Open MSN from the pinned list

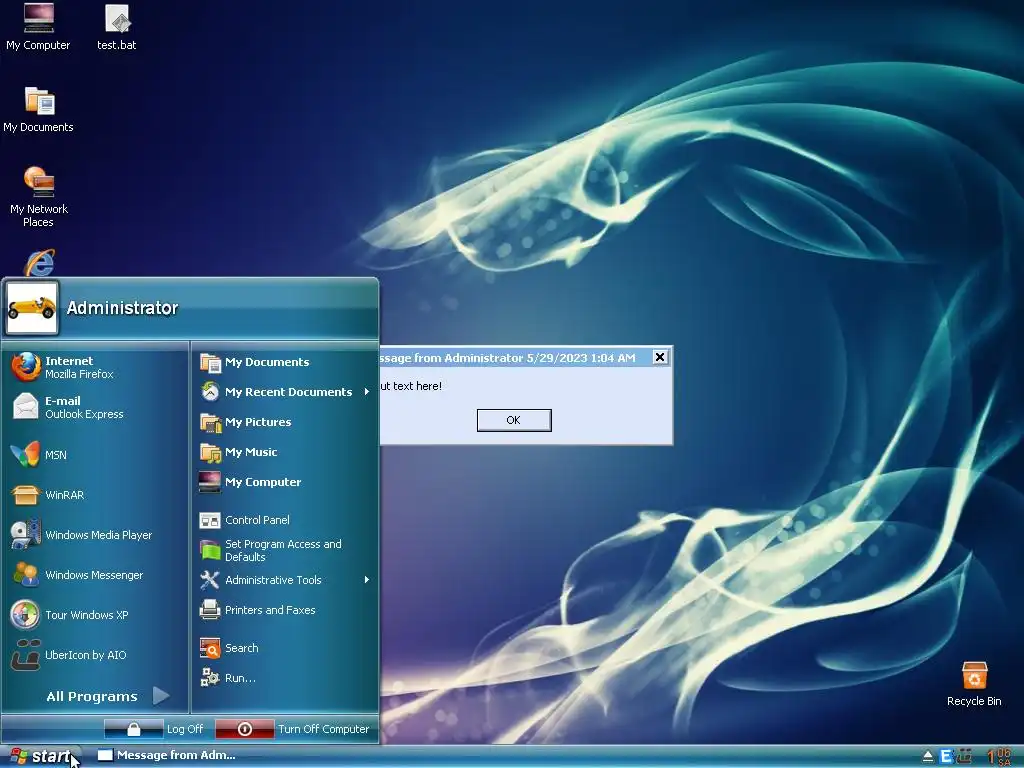point(96,455)
